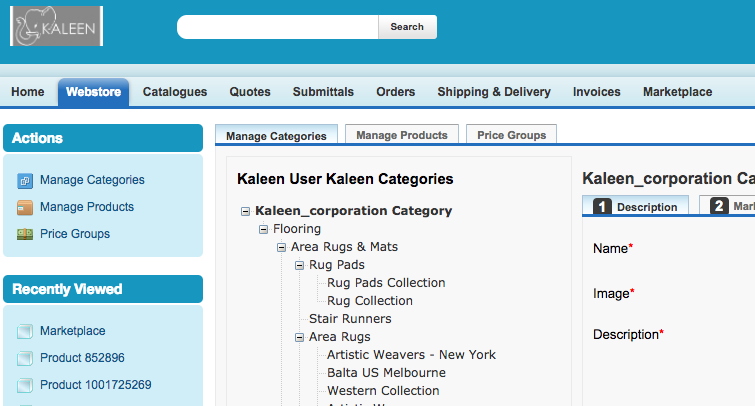Image resolution: width=755 pixels, height=406 pixels.
Task: Open the Catalogues navigation tab
Action: click(175, 92)
